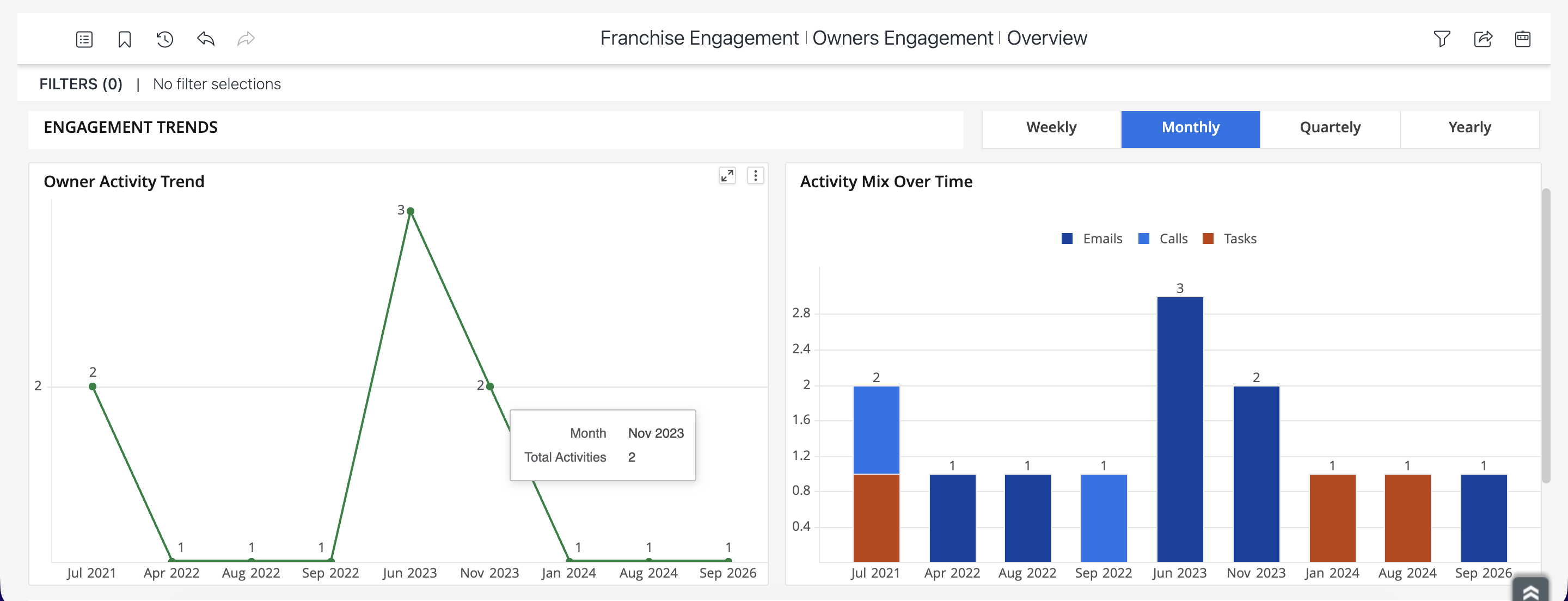Click the Jul 2021 line data point
The height and width of the screenshot is (601, 1568).
[93, 386]
